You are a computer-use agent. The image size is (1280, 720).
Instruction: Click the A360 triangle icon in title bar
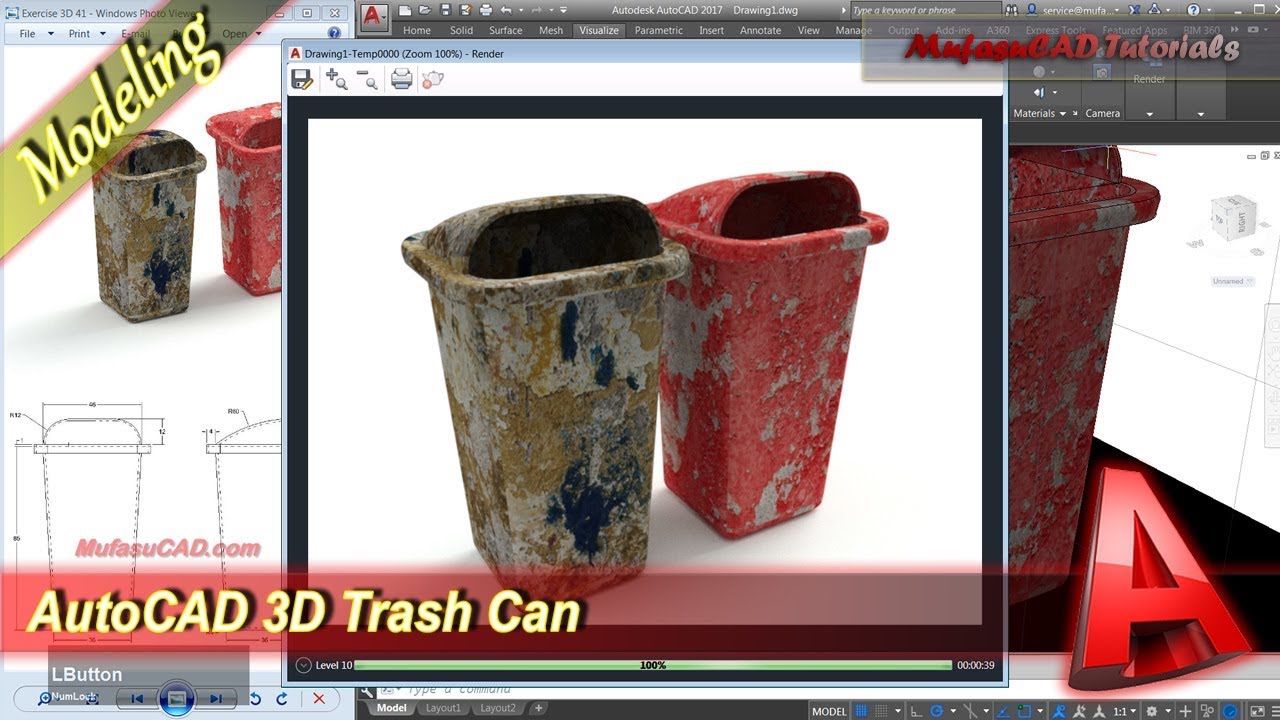(1154, 10)
